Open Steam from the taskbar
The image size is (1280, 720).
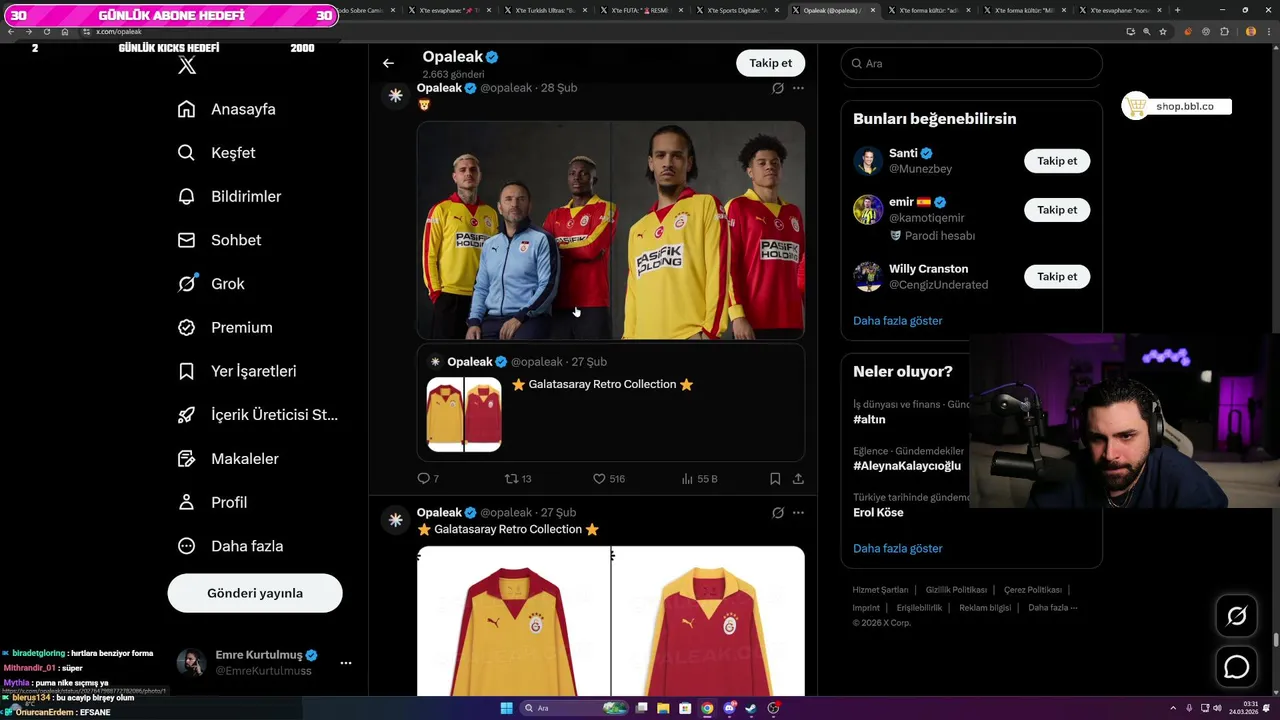coord(751,708)
